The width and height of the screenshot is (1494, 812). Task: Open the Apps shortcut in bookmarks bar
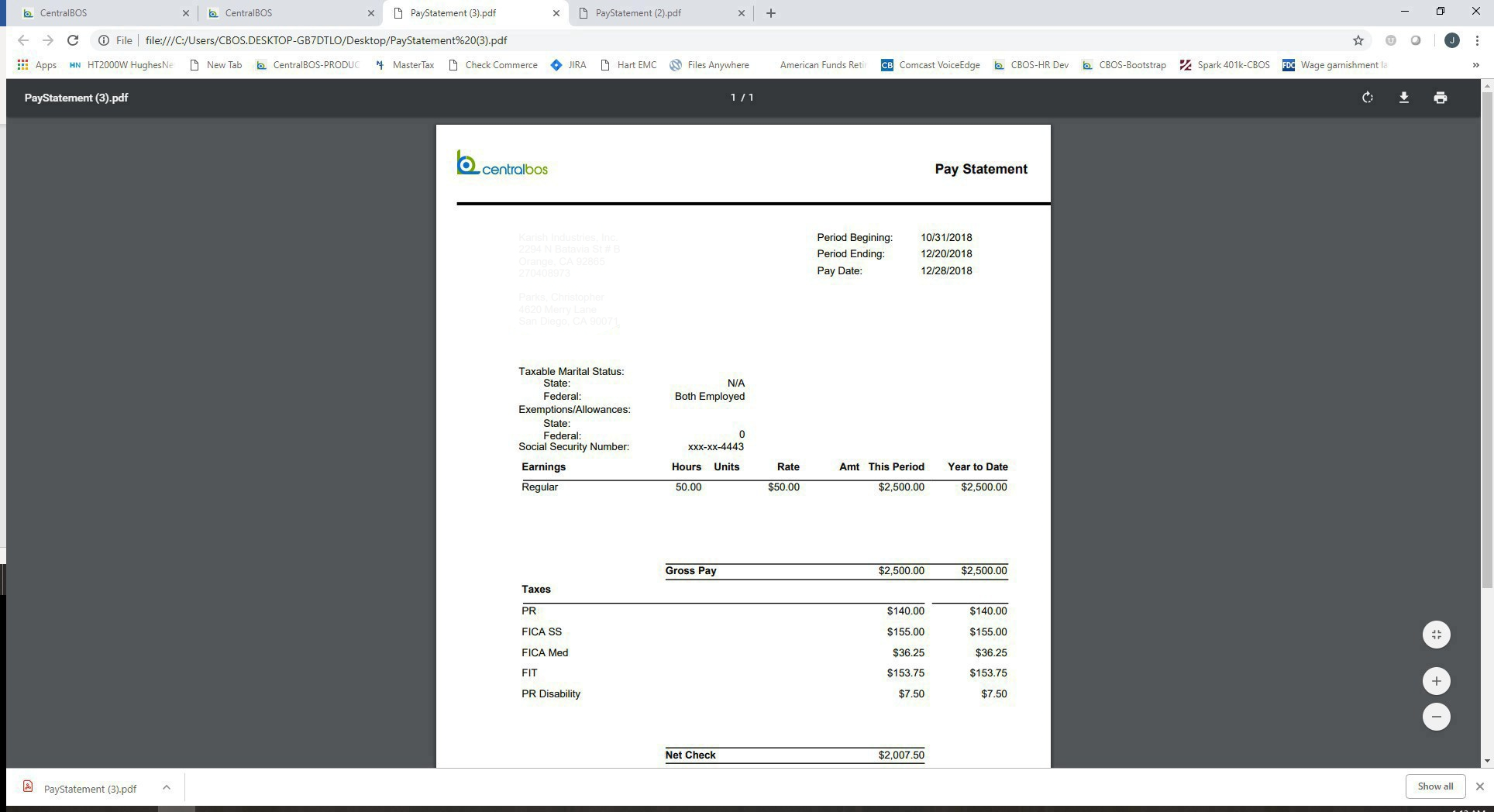(x=37, y=65)
